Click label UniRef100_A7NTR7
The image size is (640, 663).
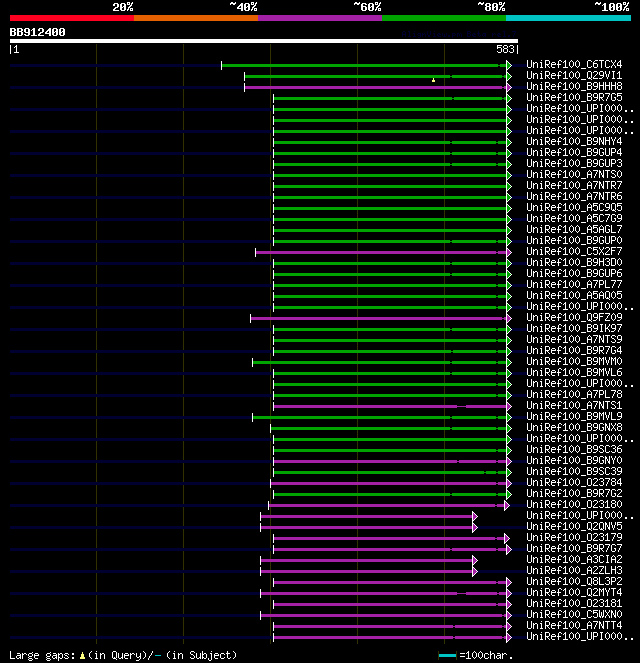(574, 186)
